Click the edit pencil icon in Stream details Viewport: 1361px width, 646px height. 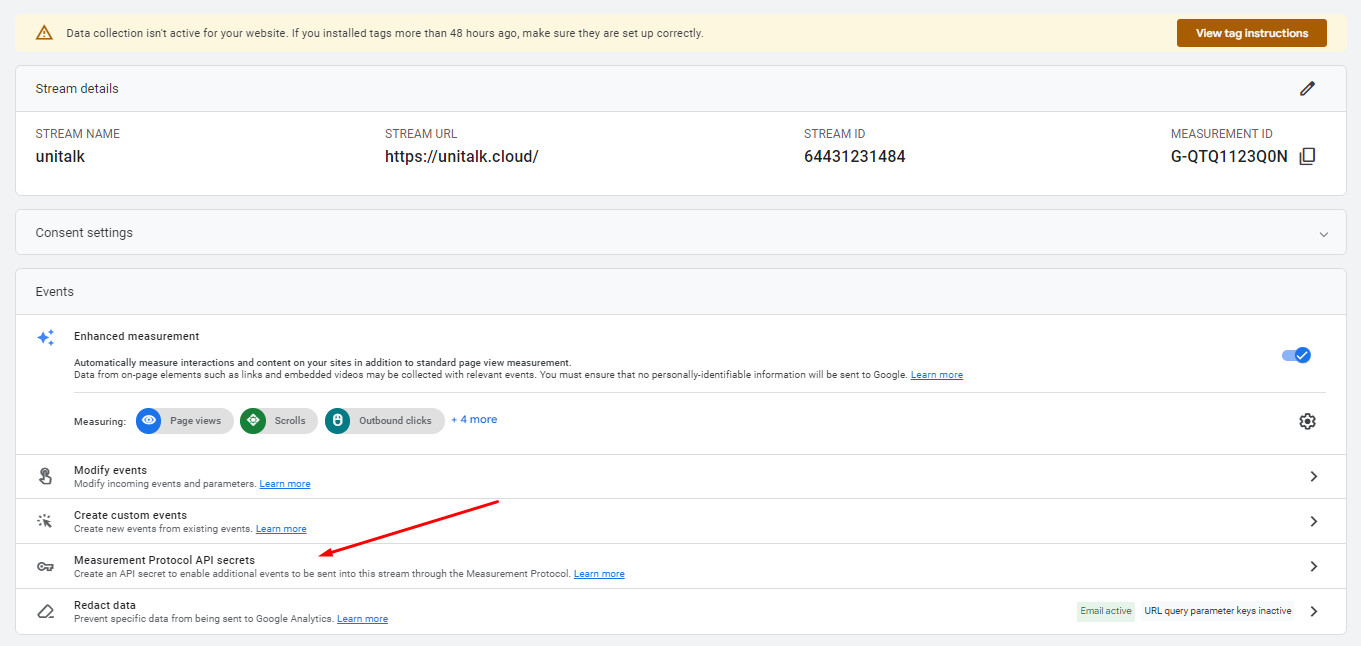pyautogui.click(x=1307, y=88)
